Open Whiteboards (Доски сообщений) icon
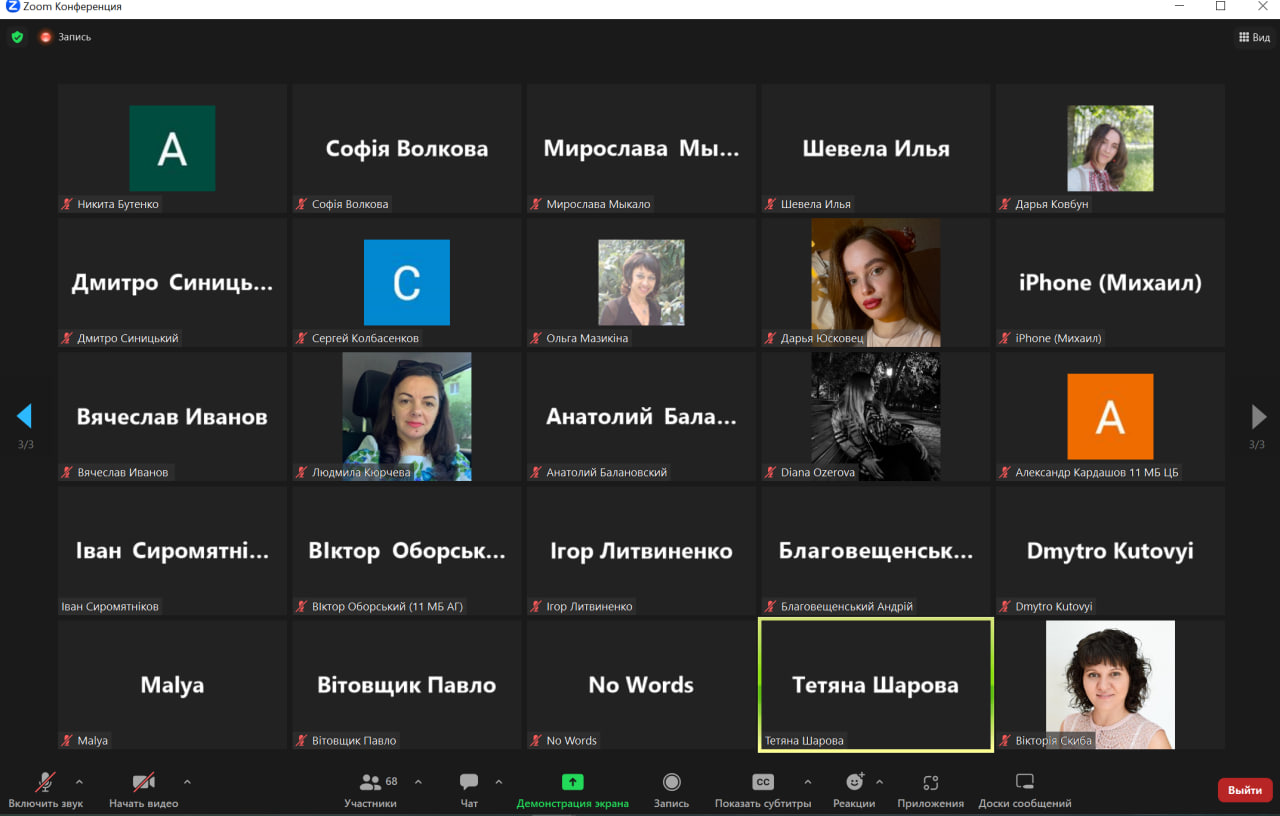Viewport: 1280px width, 816px height. click(x=1024, y=782)
